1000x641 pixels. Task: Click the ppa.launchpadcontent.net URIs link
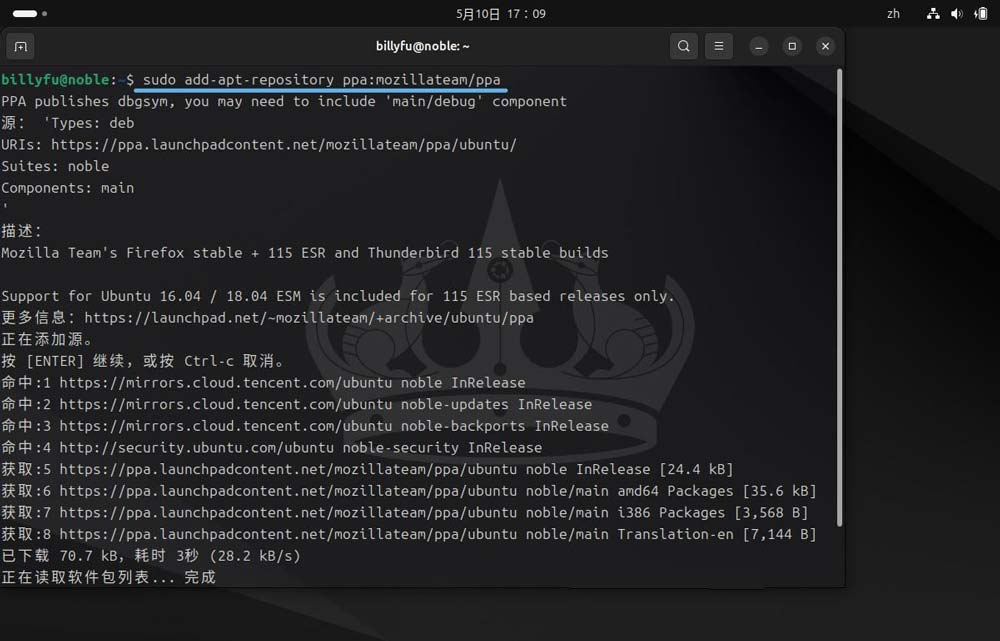(x=283, y=145)
